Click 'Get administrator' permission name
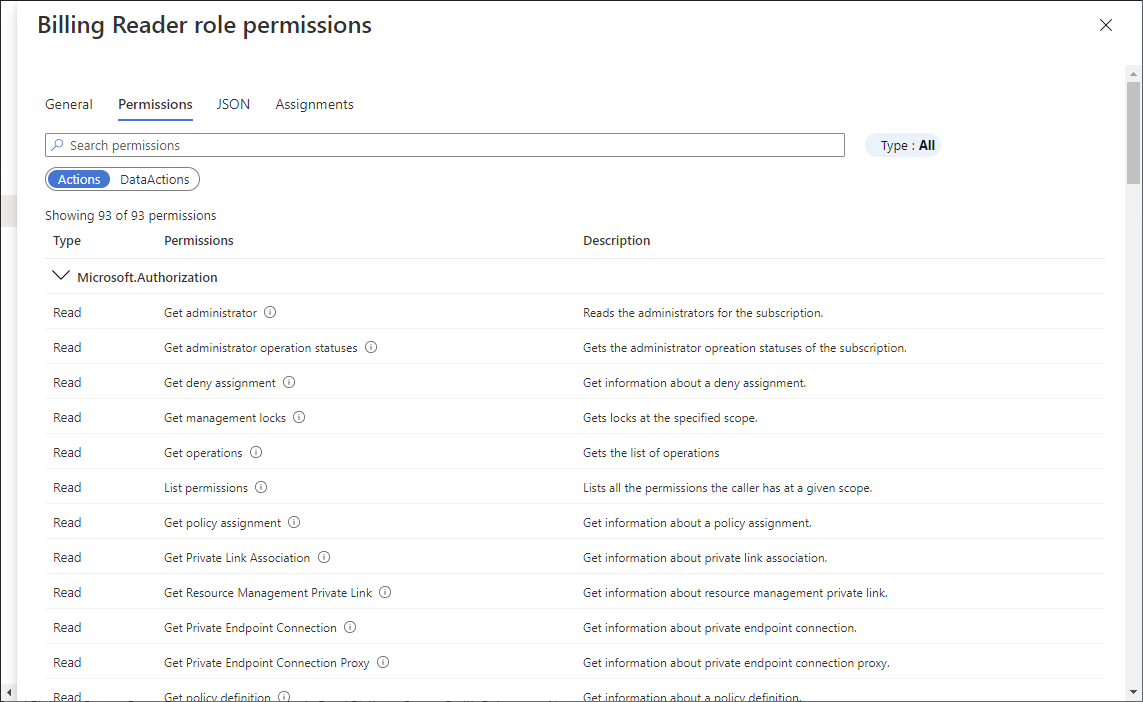1143x702 pixels. click(211, 313)
